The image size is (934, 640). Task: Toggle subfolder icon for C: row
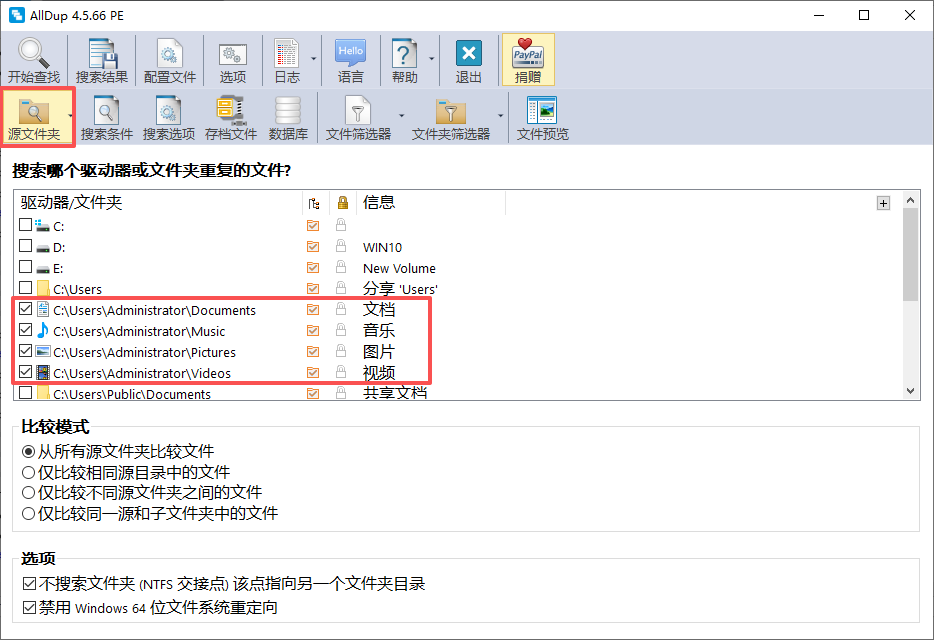pyautogui.click(x=313, y=225)
